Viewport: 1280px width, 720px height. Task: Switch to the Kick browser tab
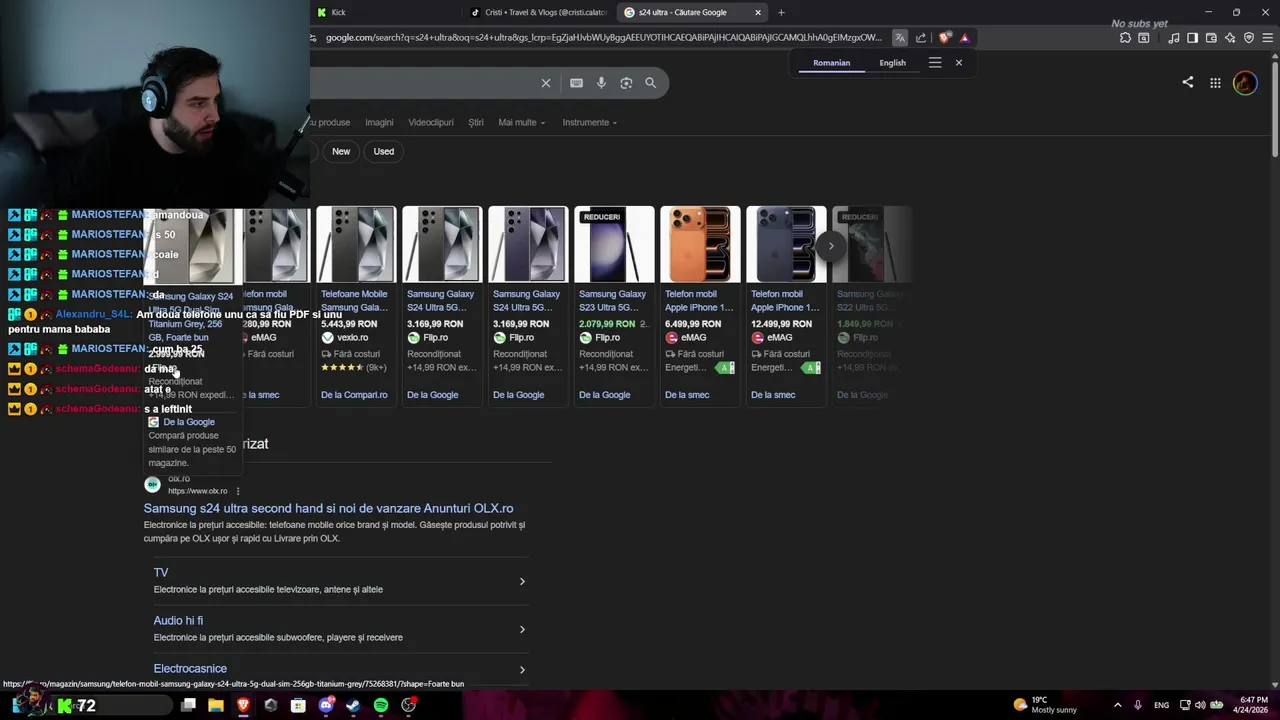point(385,12)
